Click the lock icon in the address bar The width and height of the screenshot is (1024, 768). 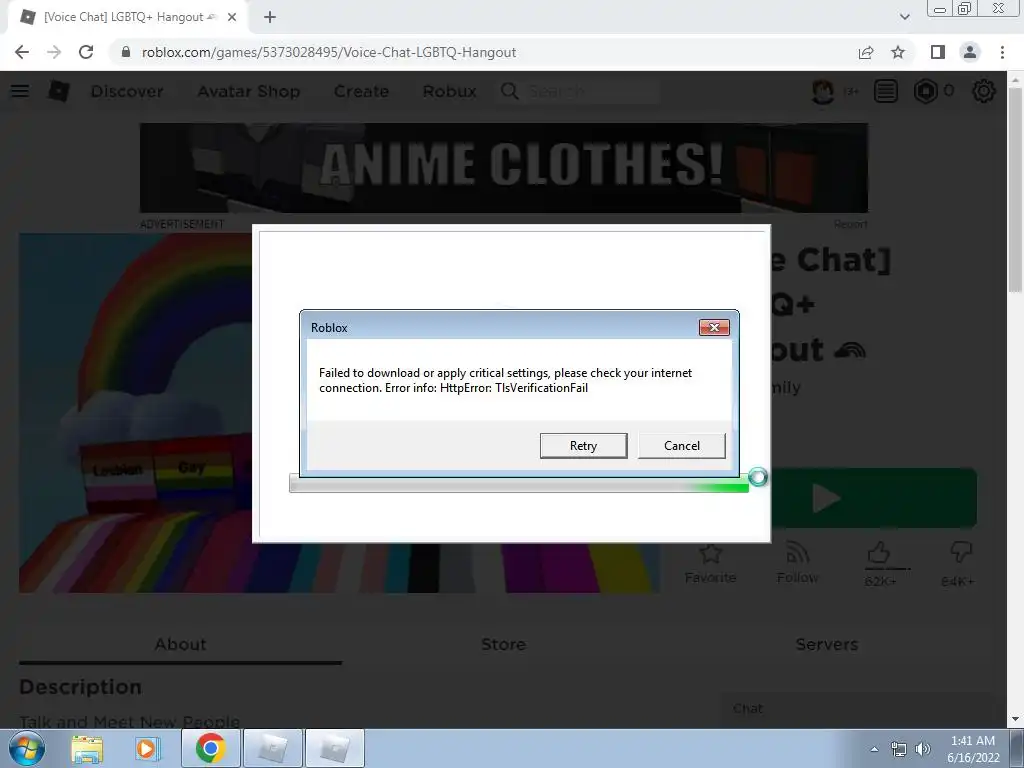126,52
